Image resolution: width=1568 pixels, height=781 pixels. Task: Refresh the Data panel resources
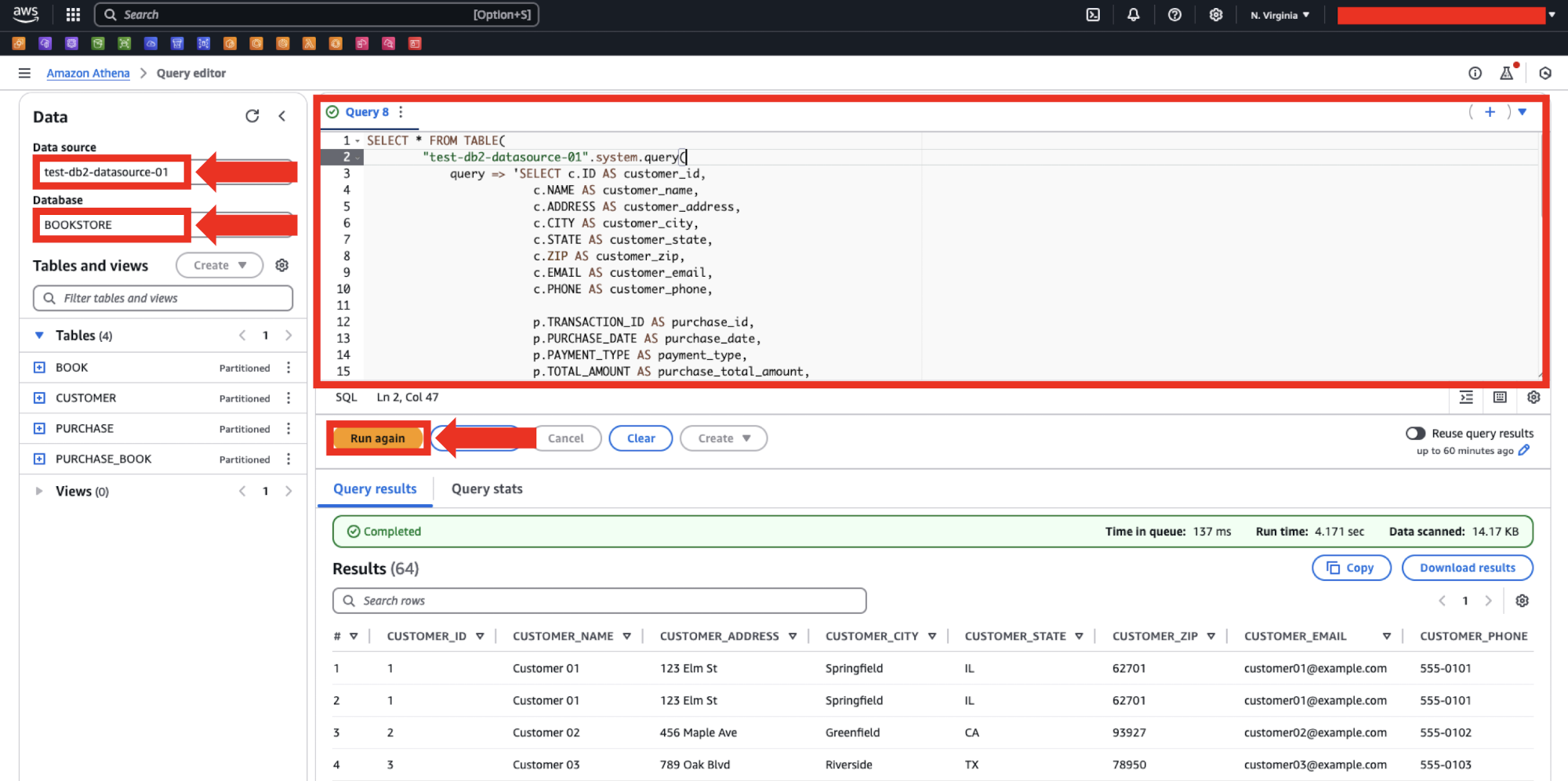(252, 115)
